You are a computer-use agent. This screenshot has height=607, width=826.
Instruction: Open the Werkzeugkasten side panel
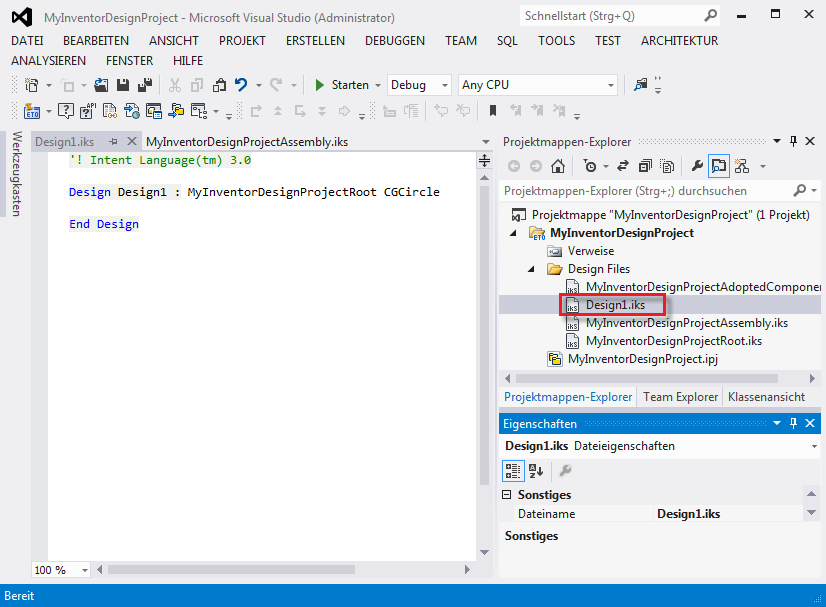17,173
